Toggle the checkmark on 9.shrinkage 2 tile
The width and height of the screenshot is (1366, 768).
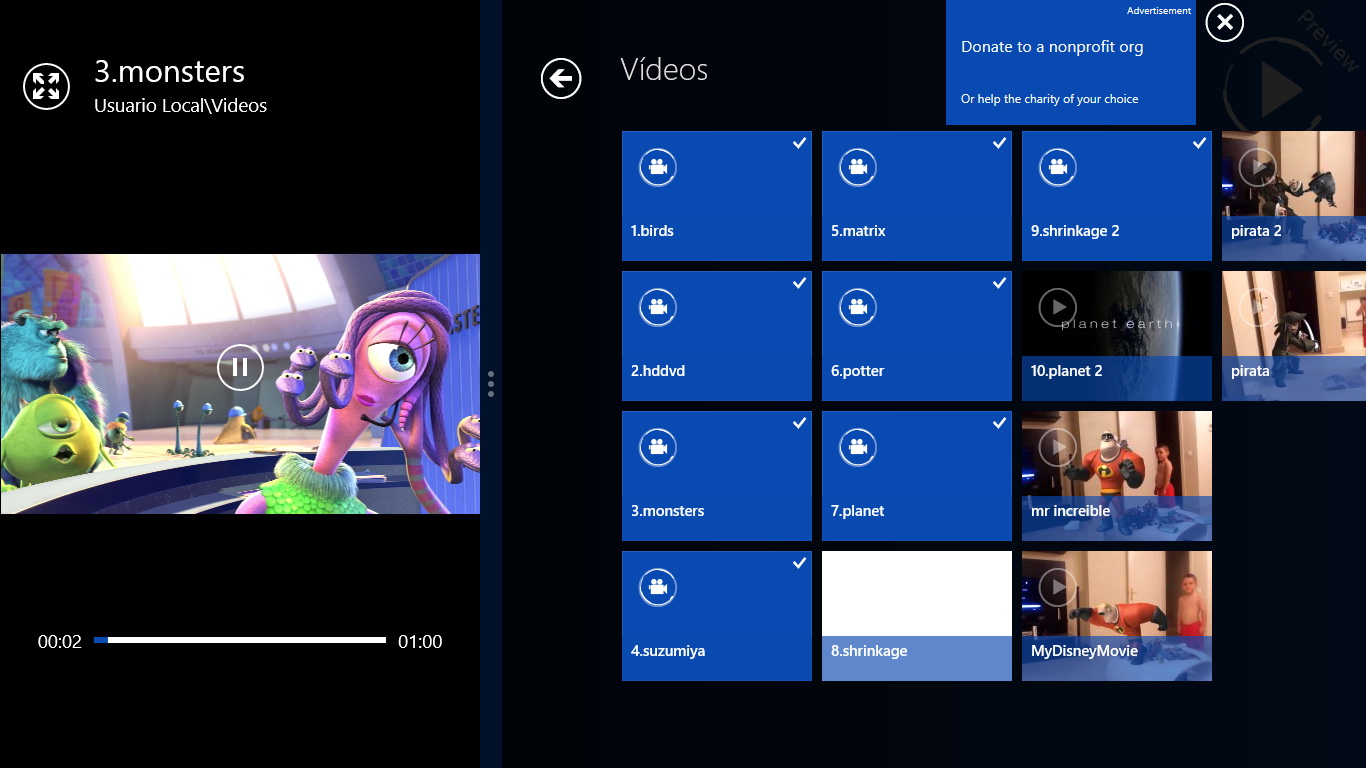pos(1199,144)
